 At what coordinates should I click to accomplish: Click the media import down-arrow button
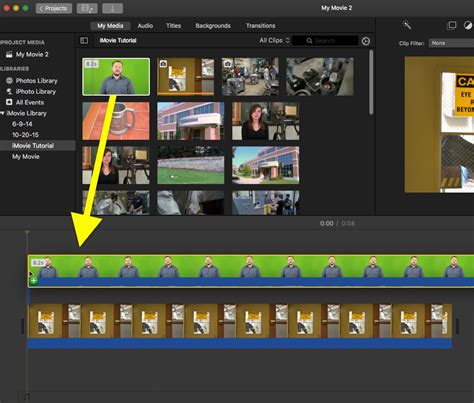[x=112, y=8]
